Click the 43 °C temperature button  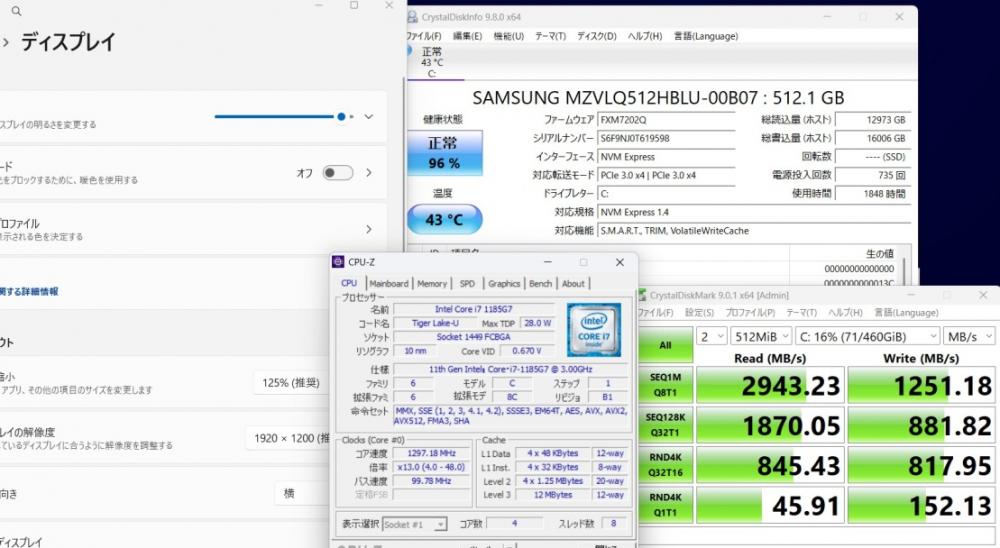click(x=445, y=219)
